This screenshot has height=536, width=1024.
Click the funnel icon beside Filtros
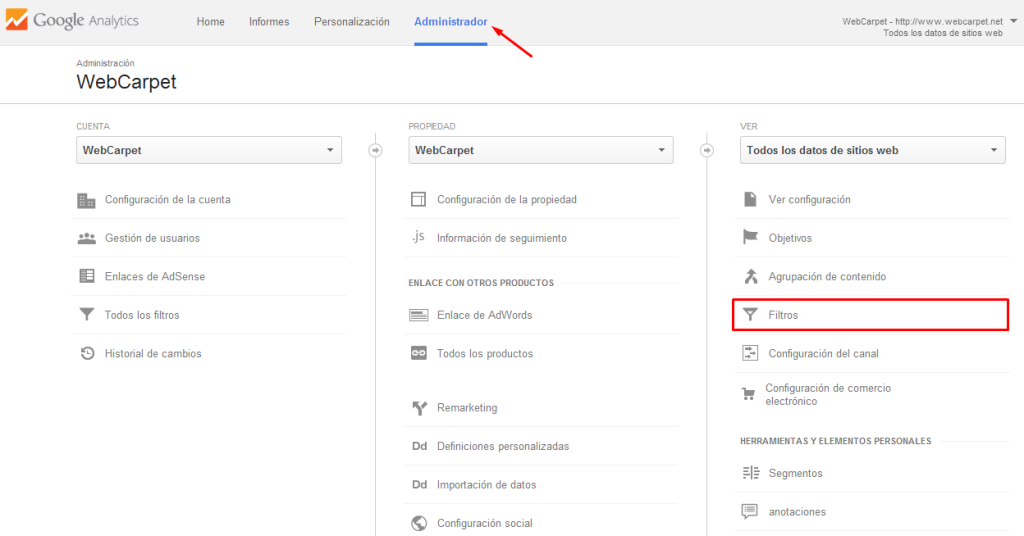coord(750,315)
